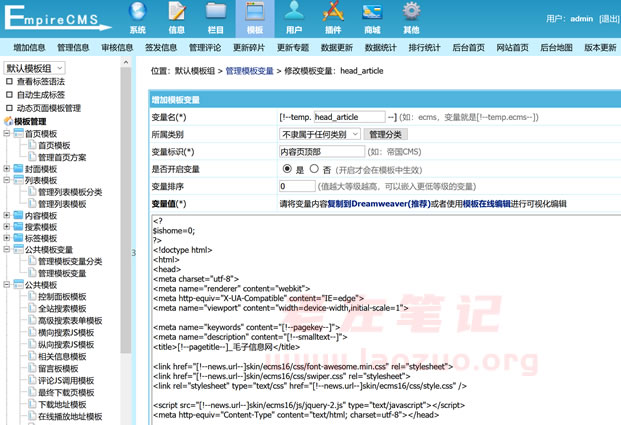Open the 默认模板组 dropdown
621x425 pixels.
(42, 67)
